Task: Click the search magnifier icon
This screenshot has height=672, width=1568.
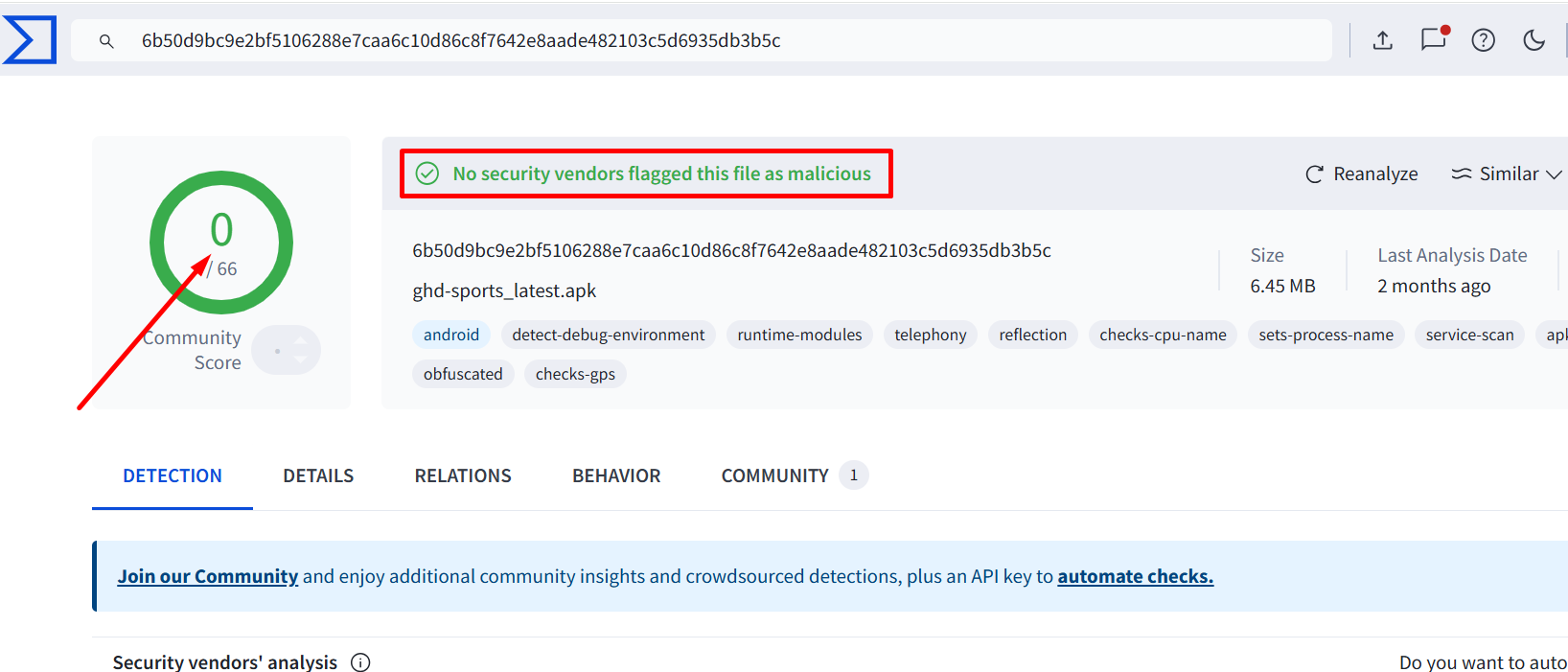Action: pos(106,41)
